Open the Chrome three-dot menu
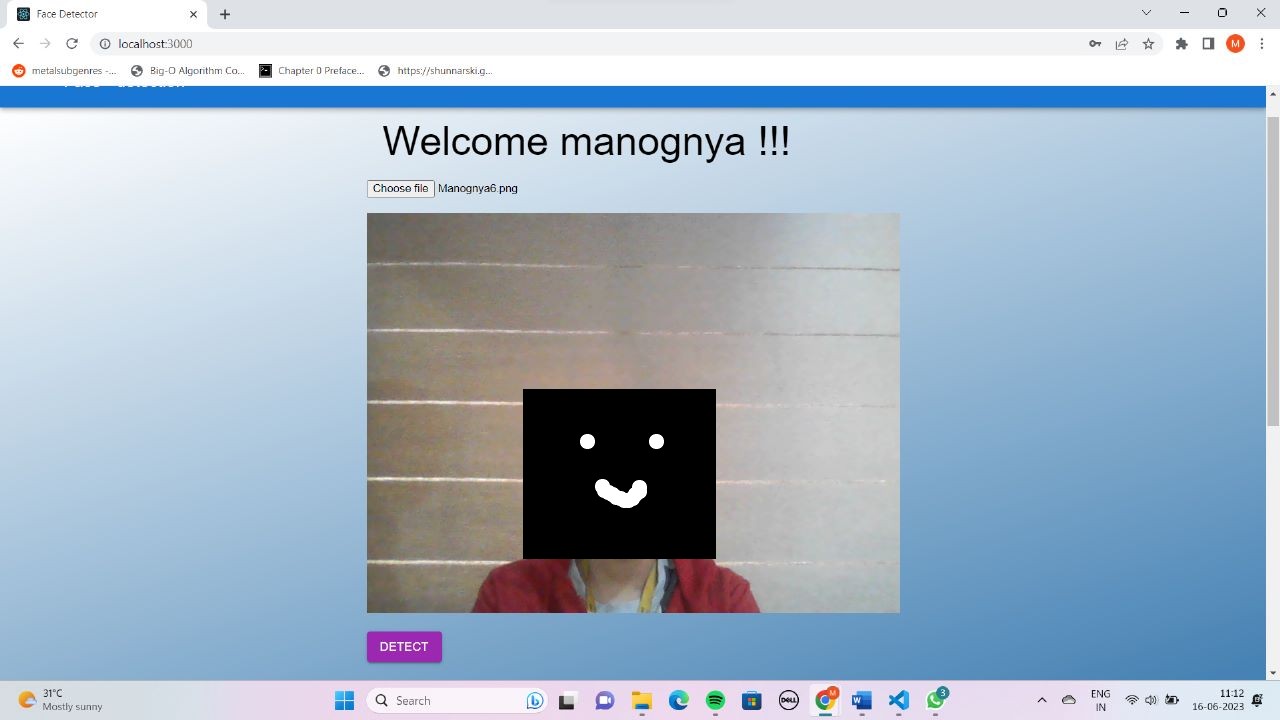 pos(1262,44)
